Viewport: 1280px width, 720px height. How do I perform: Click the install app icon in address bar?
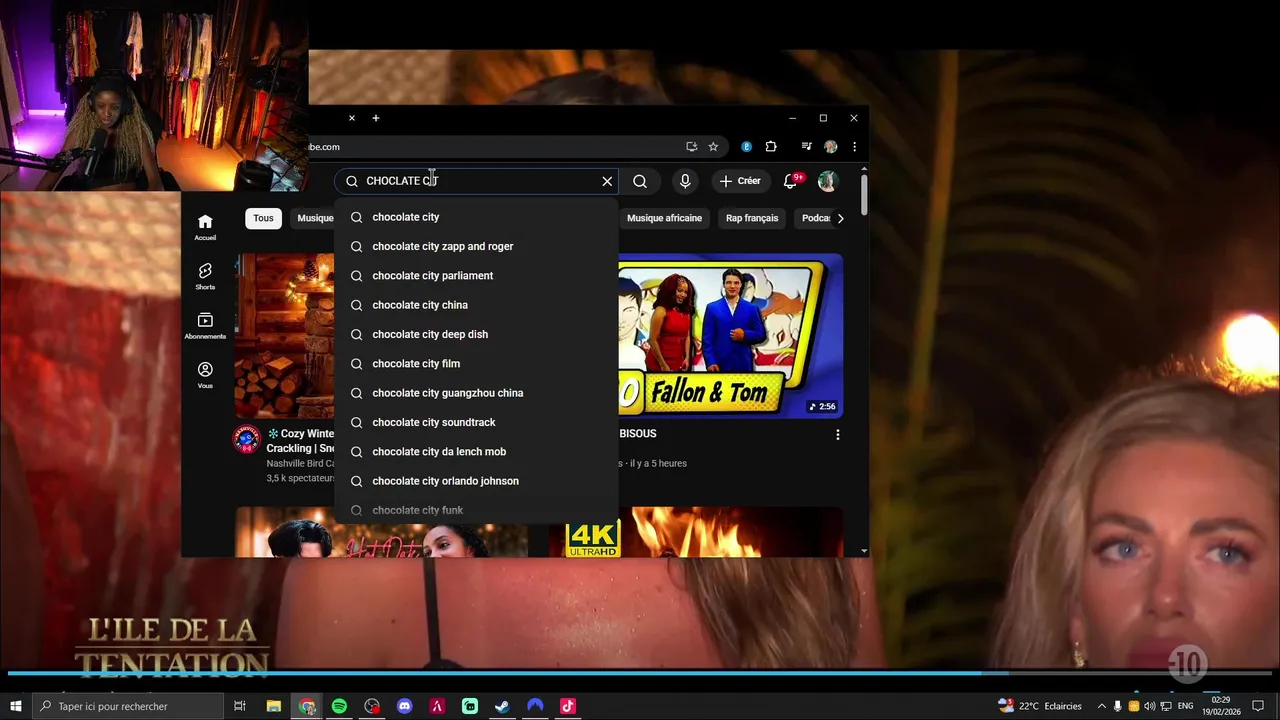point(691,147)
